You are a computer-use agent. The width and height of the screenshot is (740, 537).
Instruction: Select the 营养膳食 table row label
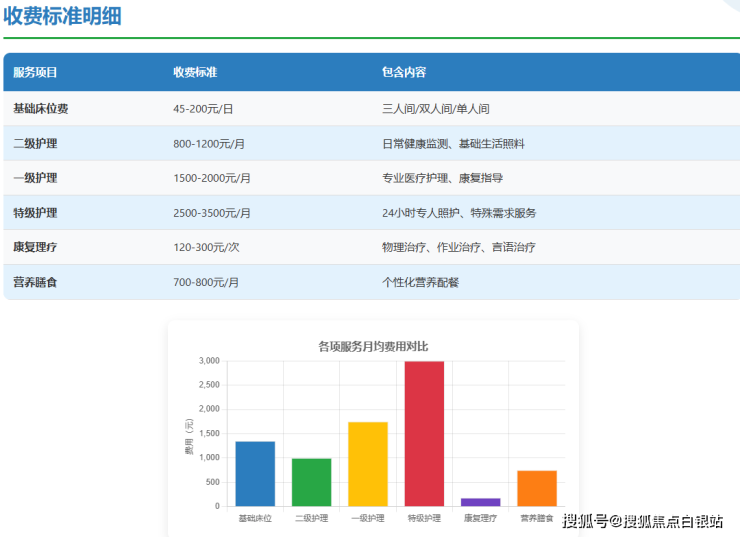click(35, 282)
